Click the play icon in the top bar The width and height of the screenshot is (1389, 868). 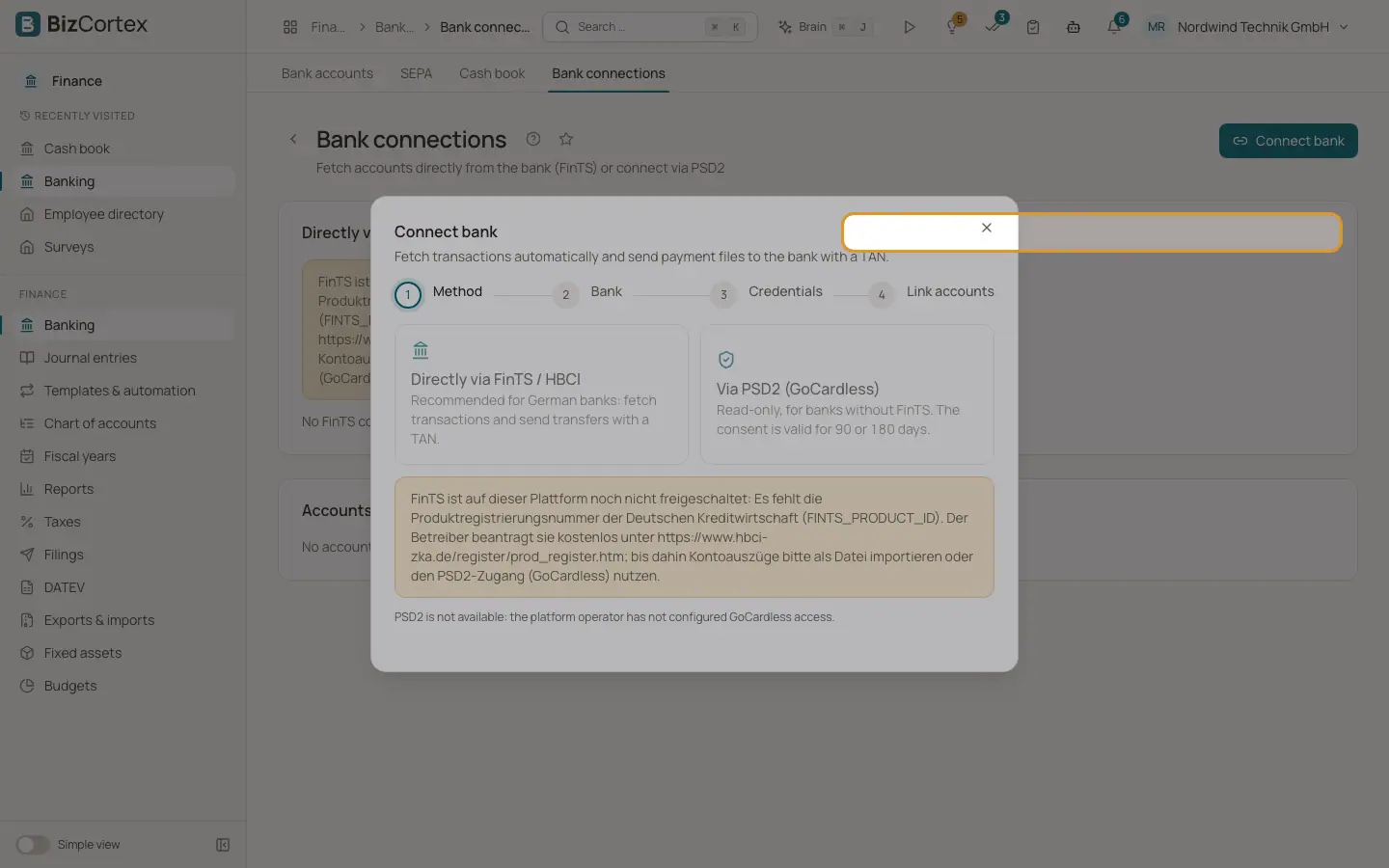coord(909,27)
